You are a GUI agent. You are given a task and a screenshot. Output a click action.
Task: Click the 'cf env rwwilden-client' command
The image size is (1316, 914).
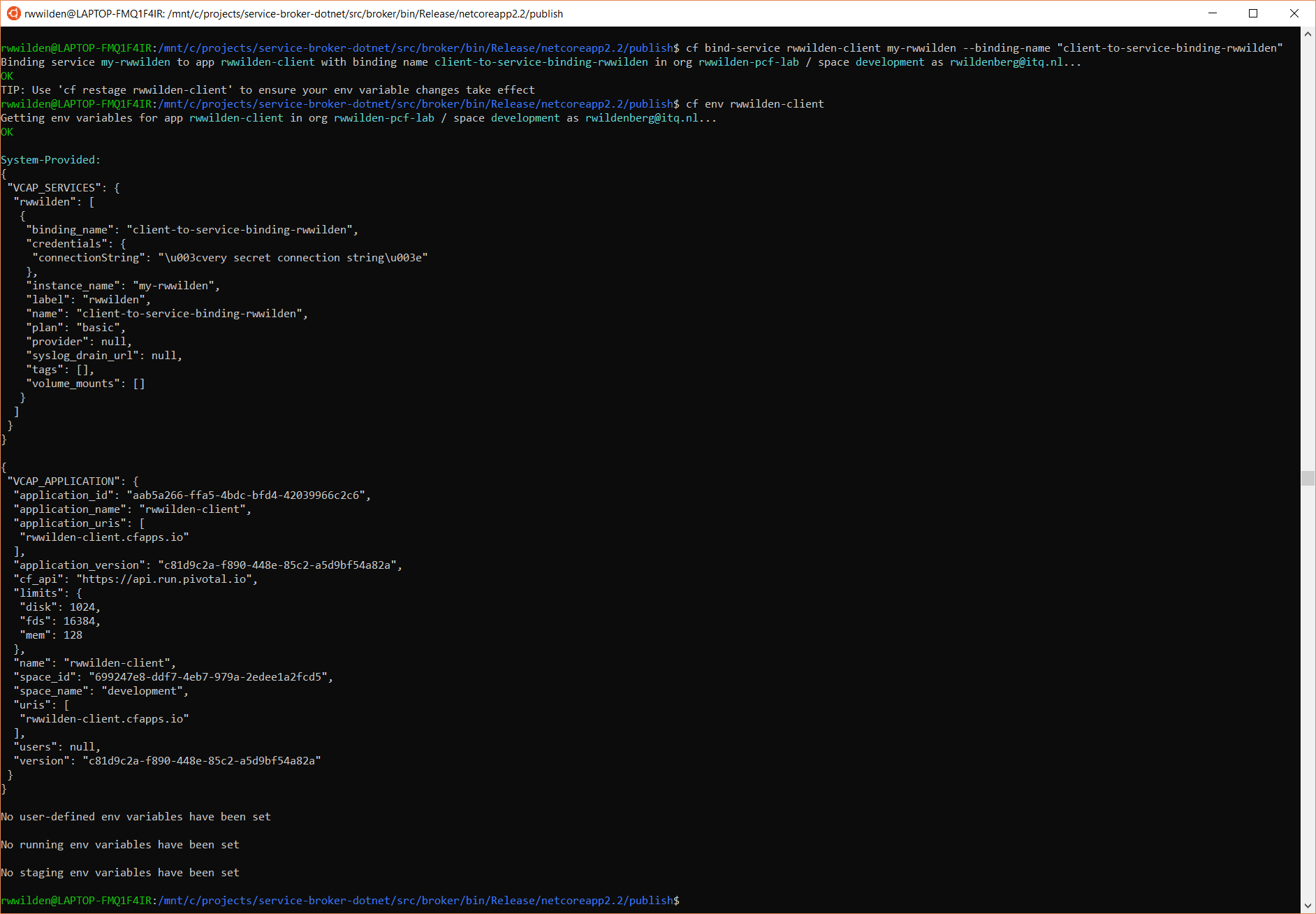(x=755, y=104)
